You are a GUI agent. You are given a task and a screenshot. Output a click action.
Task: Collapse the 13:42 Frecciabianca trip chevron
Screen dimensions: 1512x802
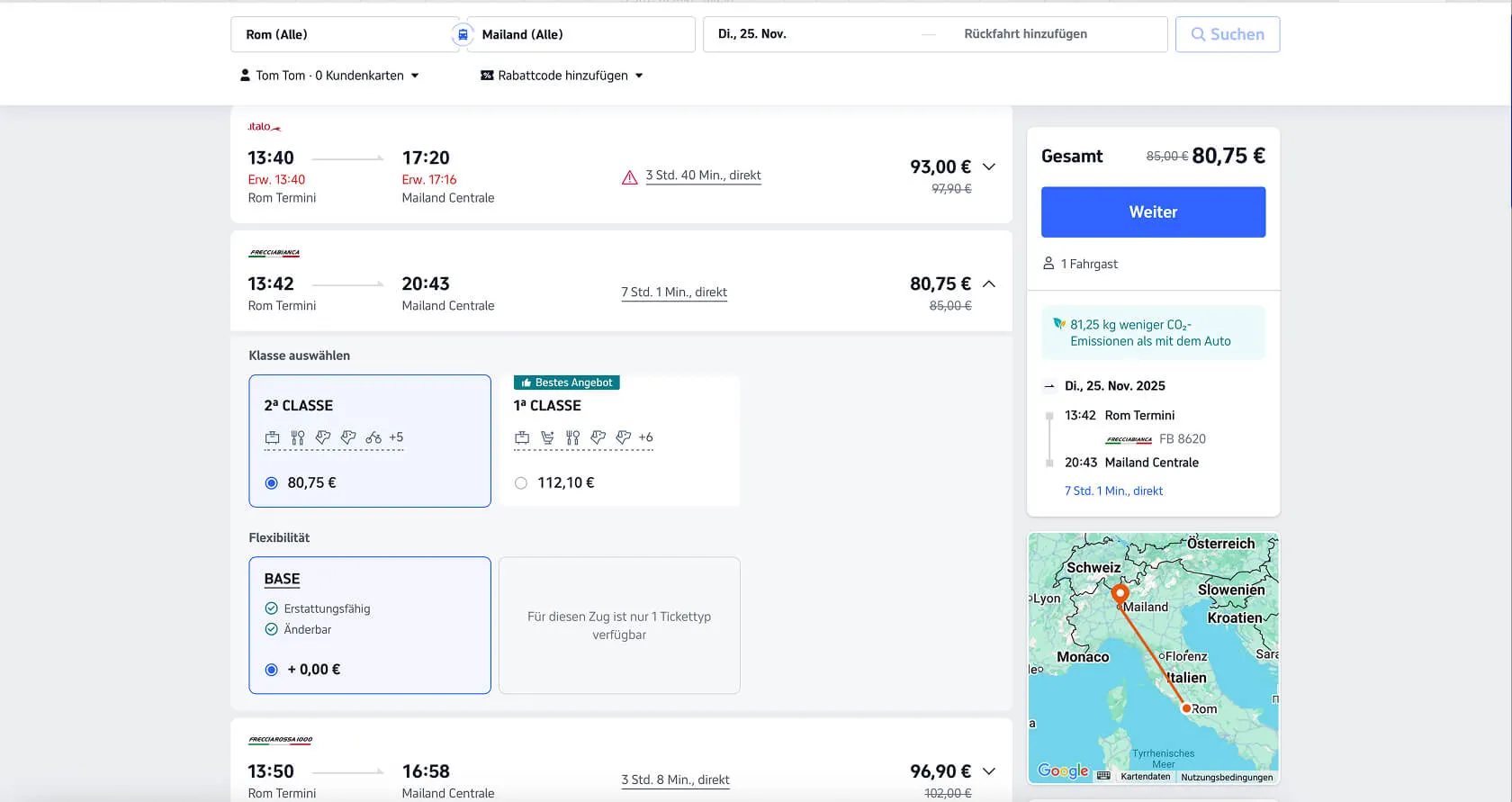[989, 284]
